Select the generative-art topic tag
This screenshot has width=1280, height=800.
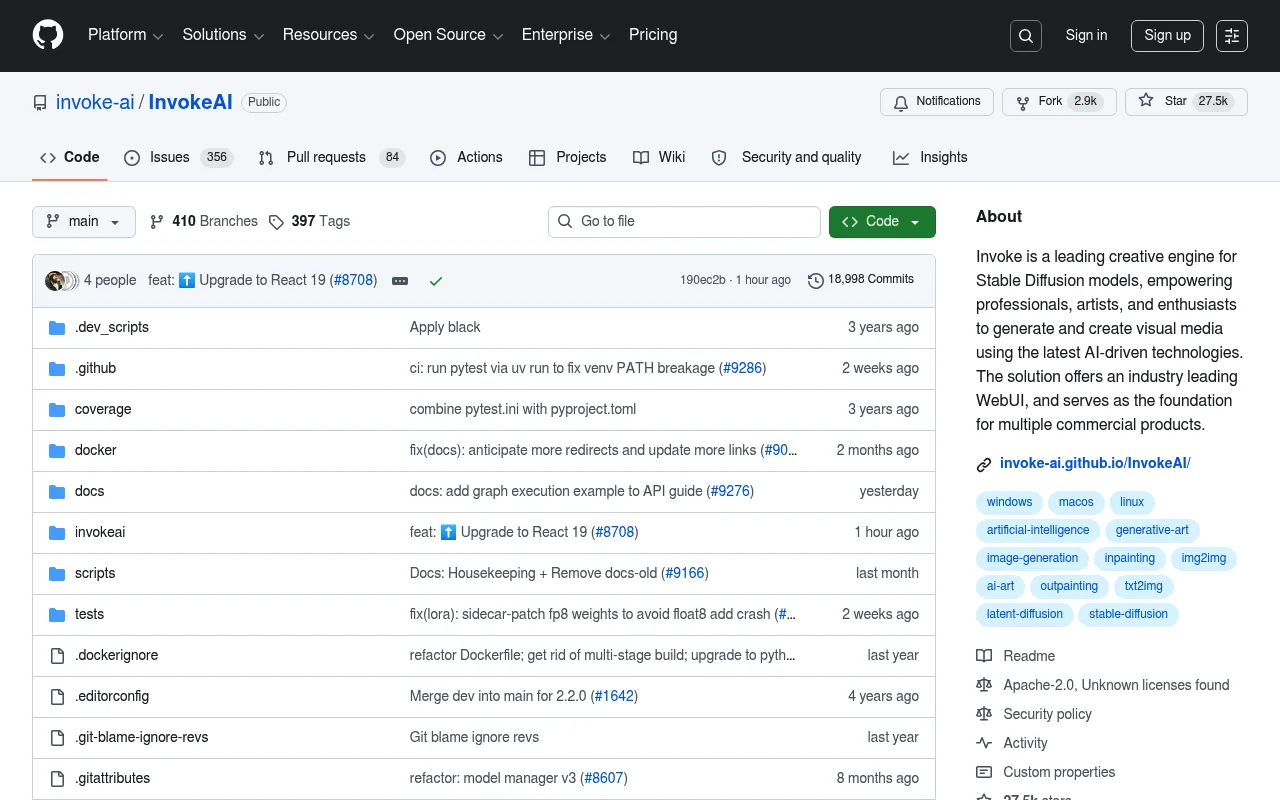[1152, 530]
